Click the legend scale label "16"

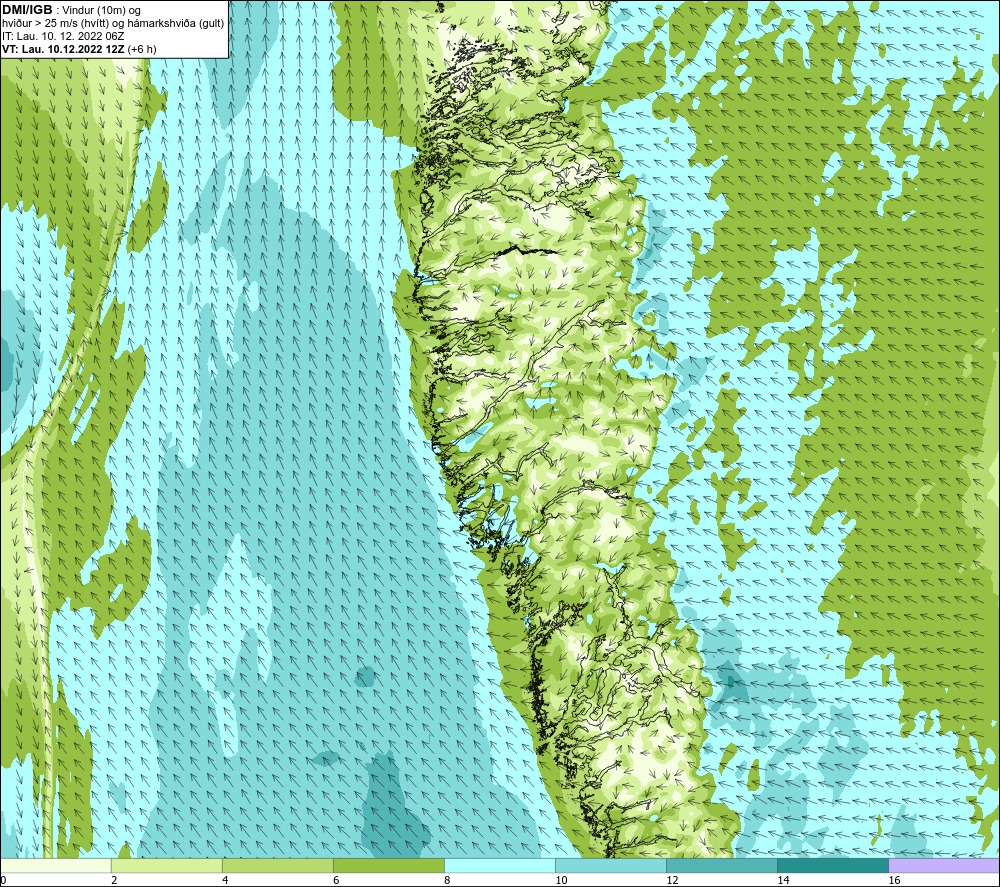click(894, 880)
